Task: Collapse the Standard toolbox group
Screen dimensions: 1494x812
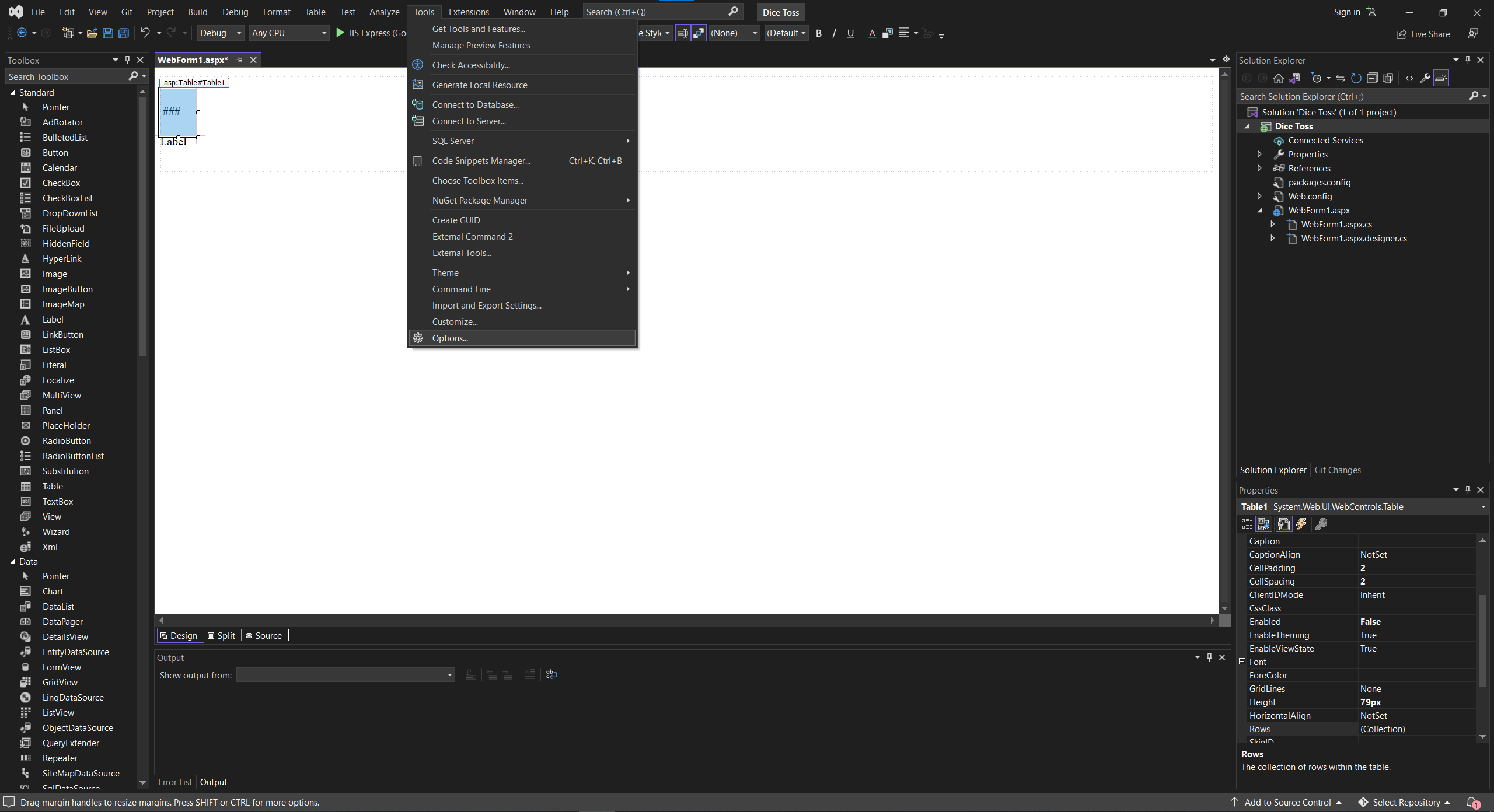Action: coord(13,92)
